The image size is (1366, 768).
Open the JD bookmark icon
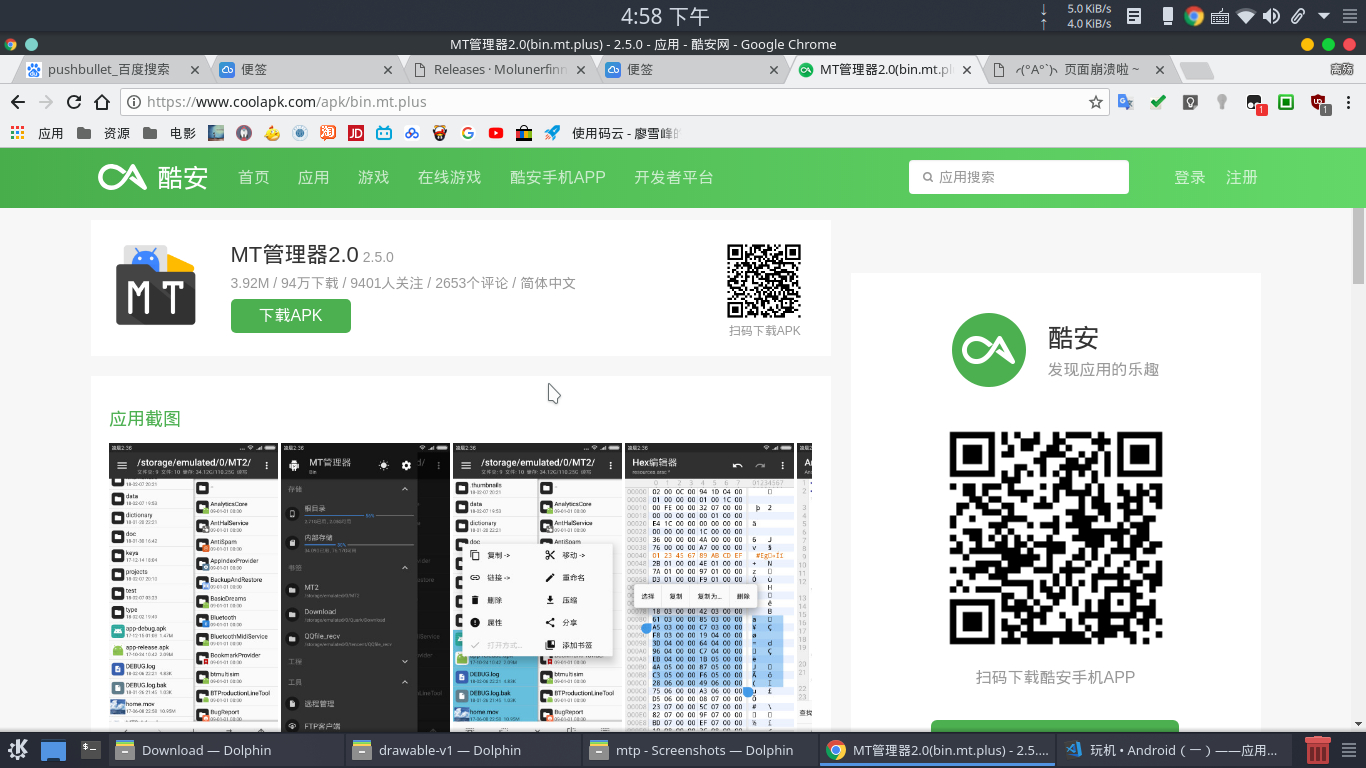coord(355,133)
